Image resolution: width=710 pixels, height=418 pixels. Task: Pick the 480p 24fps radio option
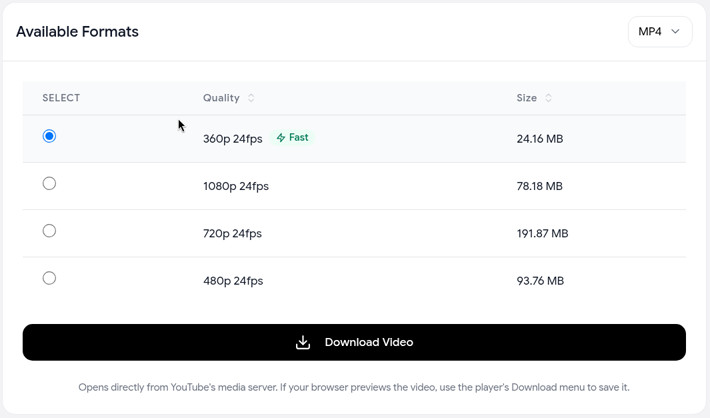click(49, 278)
